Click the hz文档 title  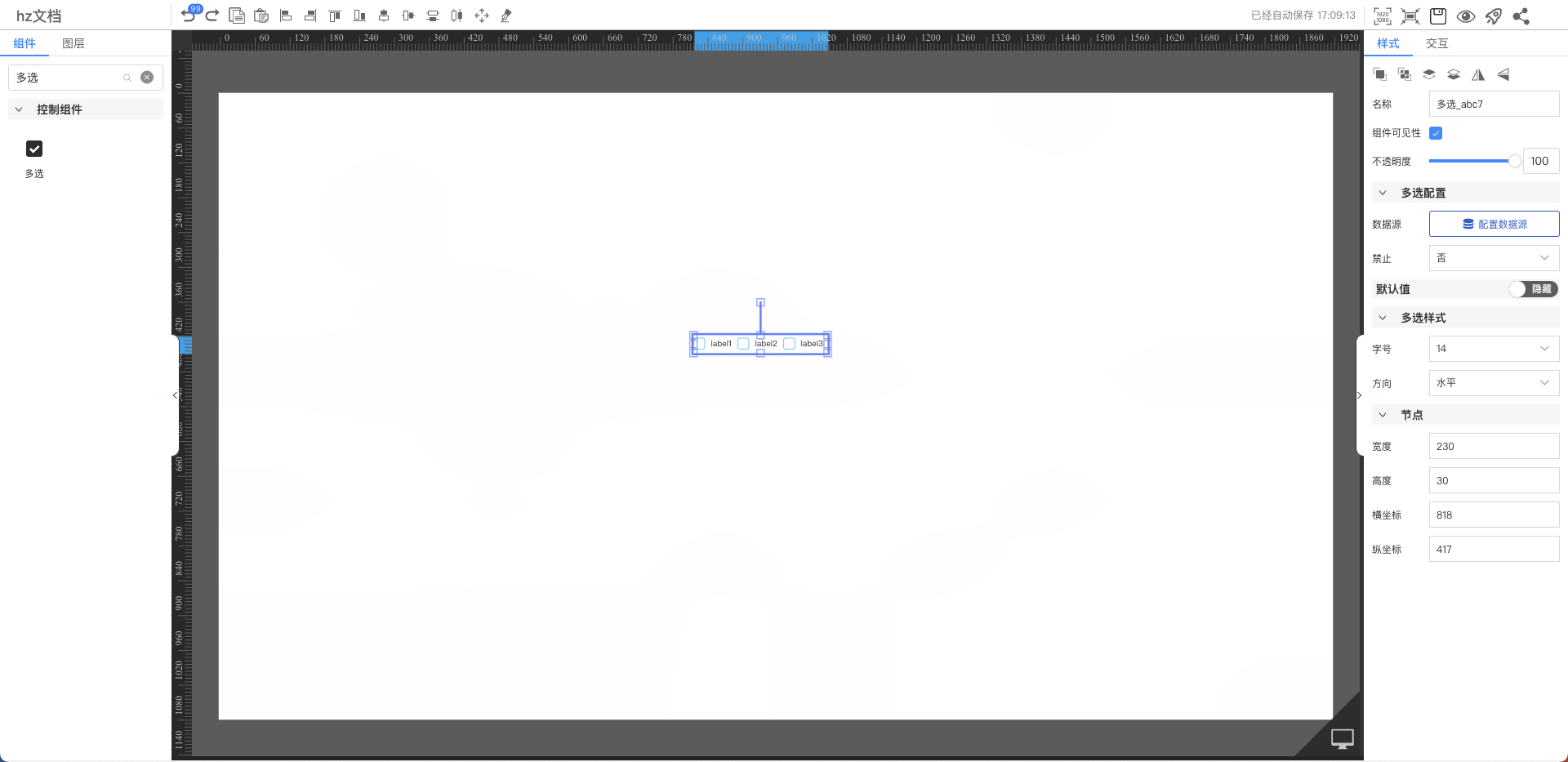38,16
